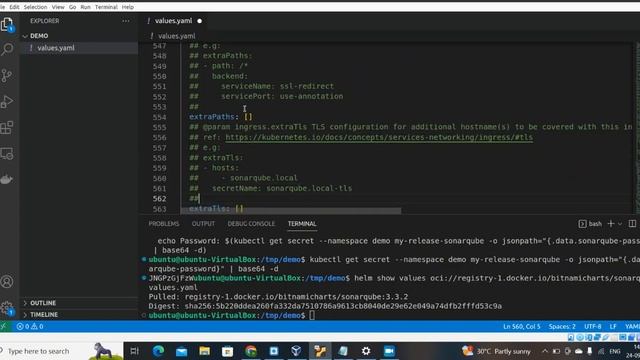Open the Explorer view in activity bar
This screenshot has width=640, height=360.
pos(7,24)
